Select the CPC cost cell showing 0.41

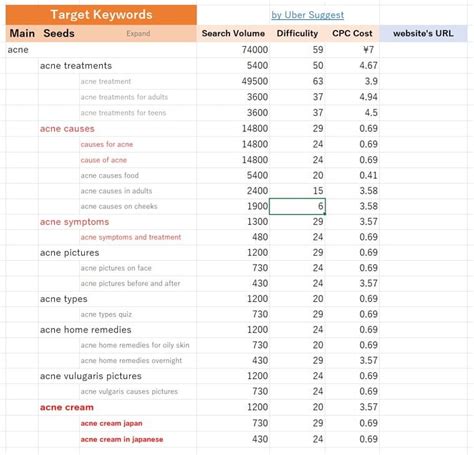[x=352, y=175]
